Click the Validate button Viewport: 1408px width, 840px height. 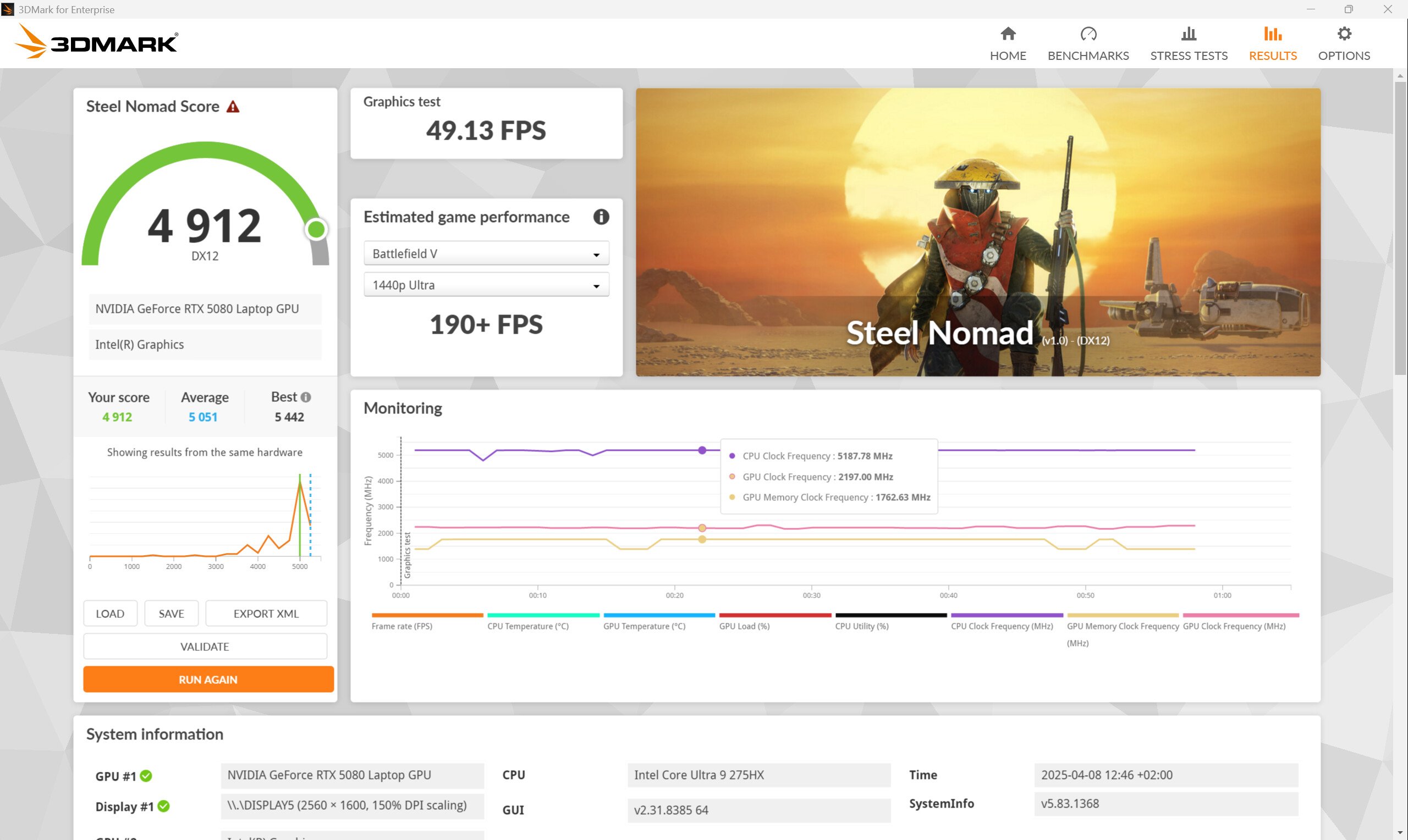(x=205, y=646)
